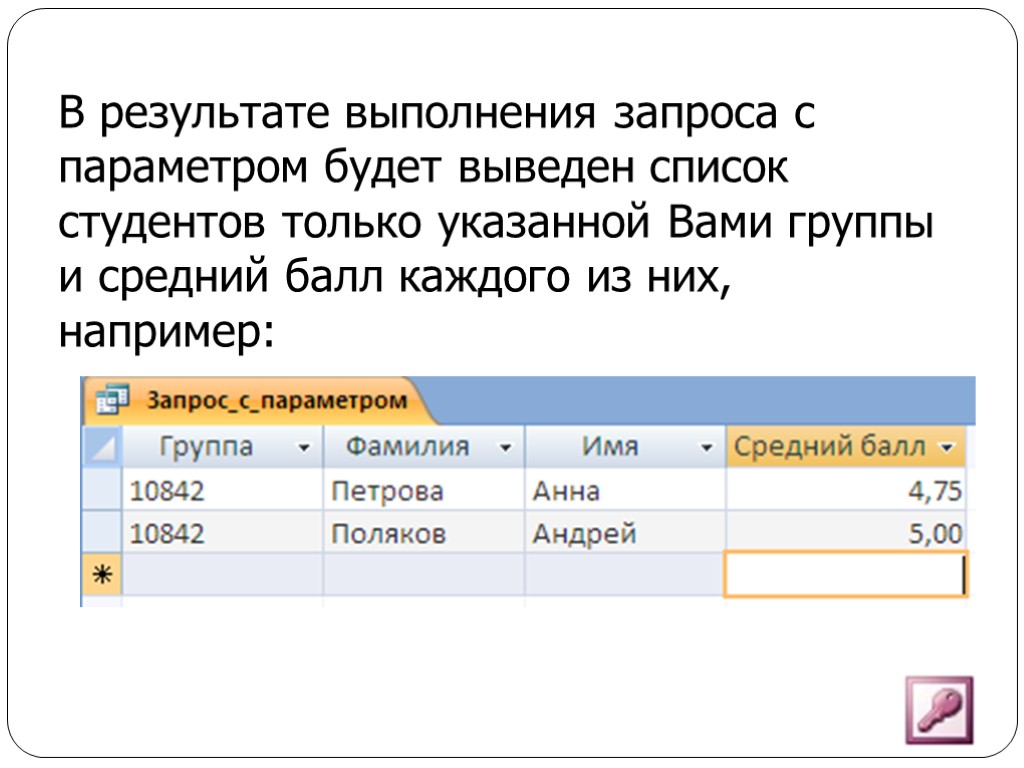The height and width of the screenshot is (768, 1024).
Task: Select the Группа column header
Action: coord(207,447)
